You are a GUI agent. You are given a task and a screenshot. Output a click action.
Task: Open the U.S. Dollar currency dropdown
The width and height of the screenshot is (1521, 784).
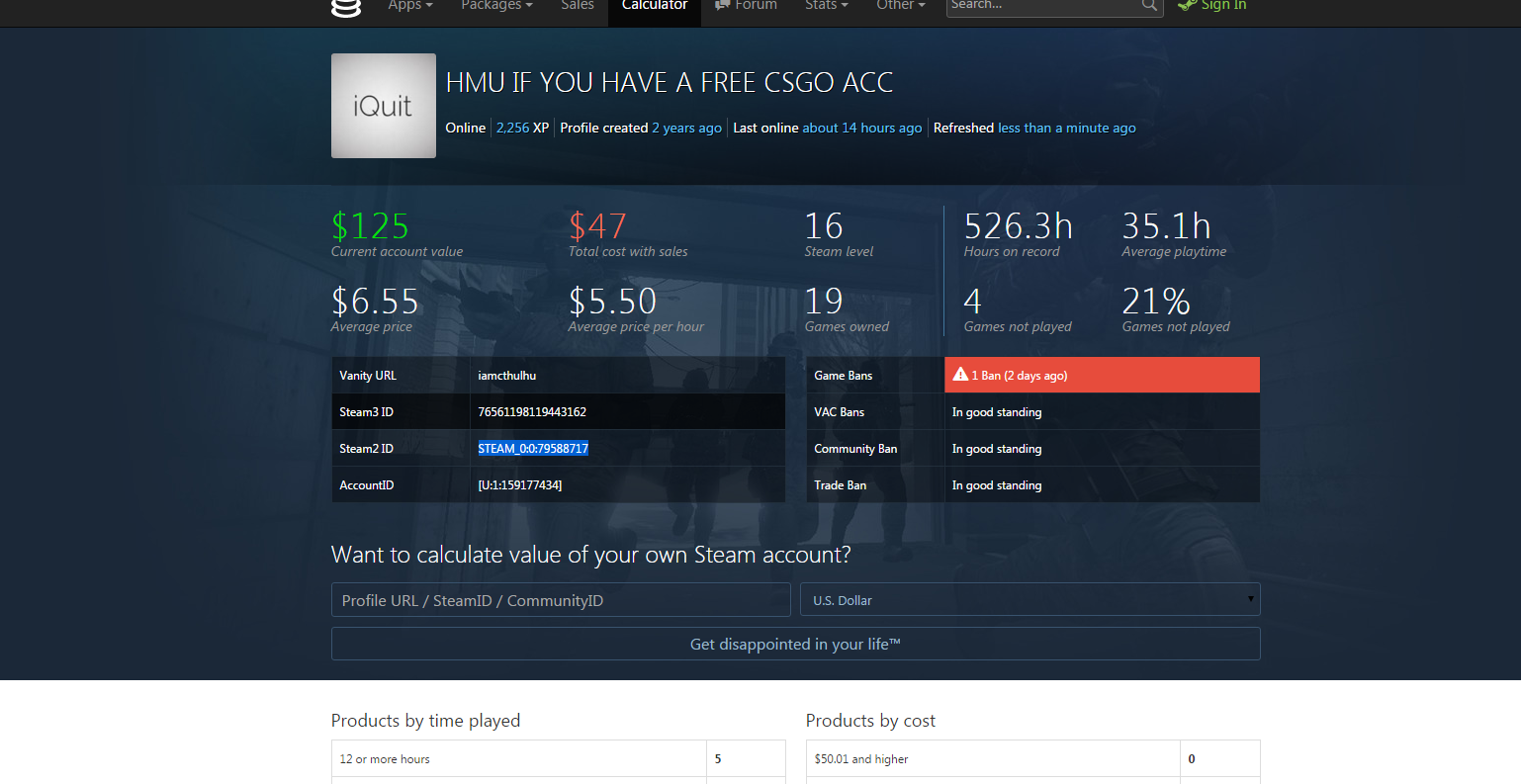pyautogui.click(x=1030, y=600)
